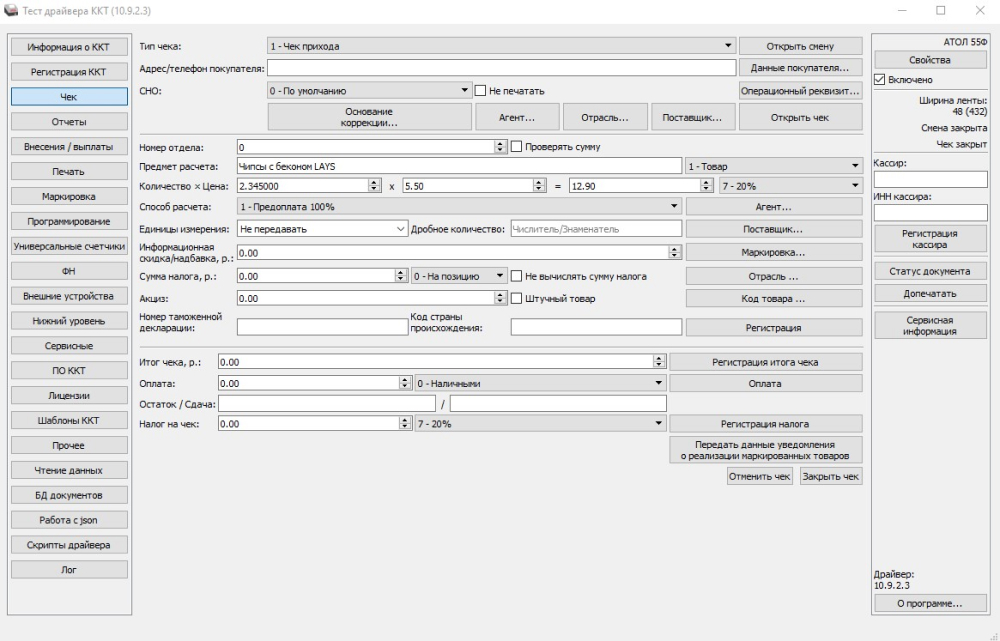The image size is (1000, 641).
Task: Open 'Маркировка' section in sidebar
Action: [x=69, y=196]
